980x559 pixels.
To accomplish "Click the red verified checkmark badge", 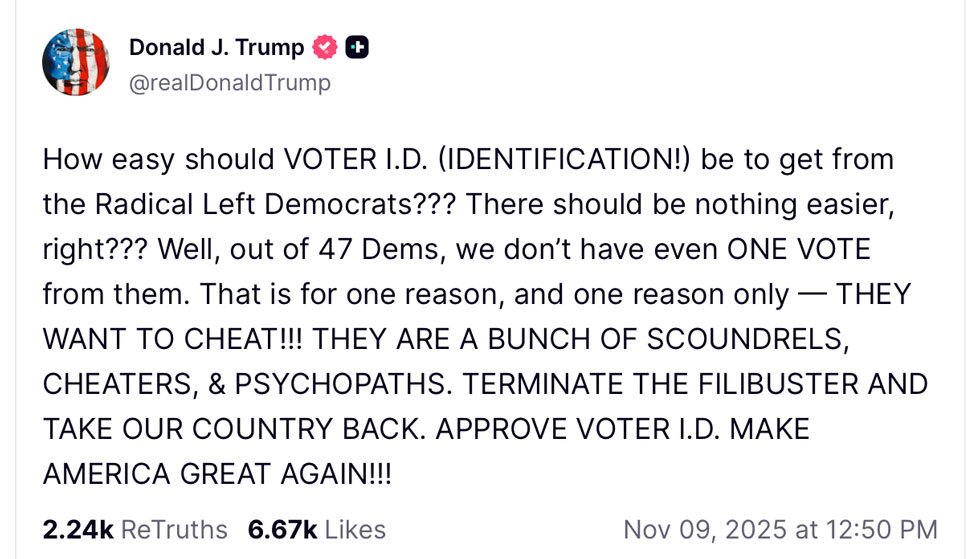I will 324,47.
